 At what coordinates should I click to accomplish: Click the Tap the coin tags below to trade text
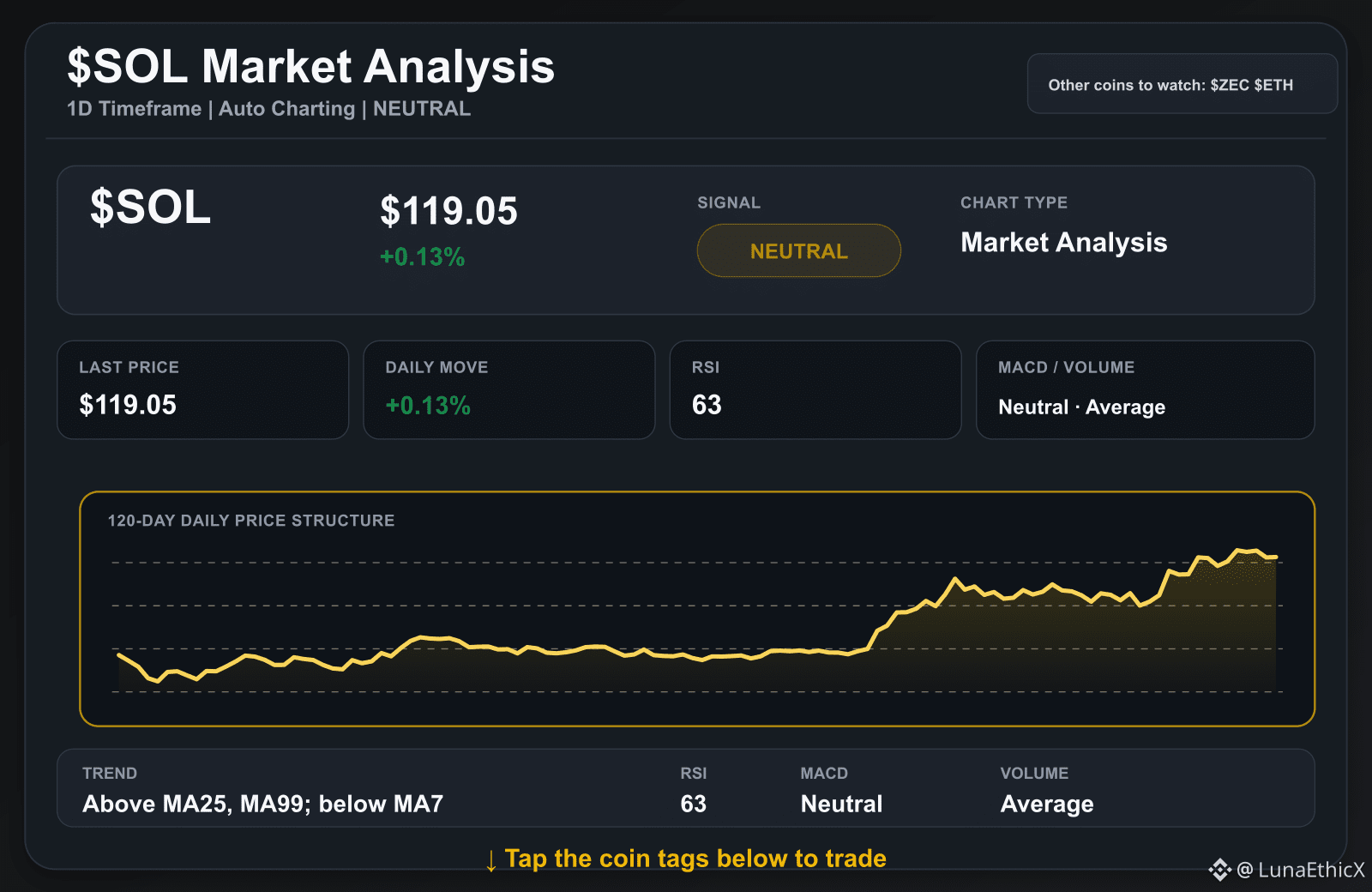click(x=695, y=859)
